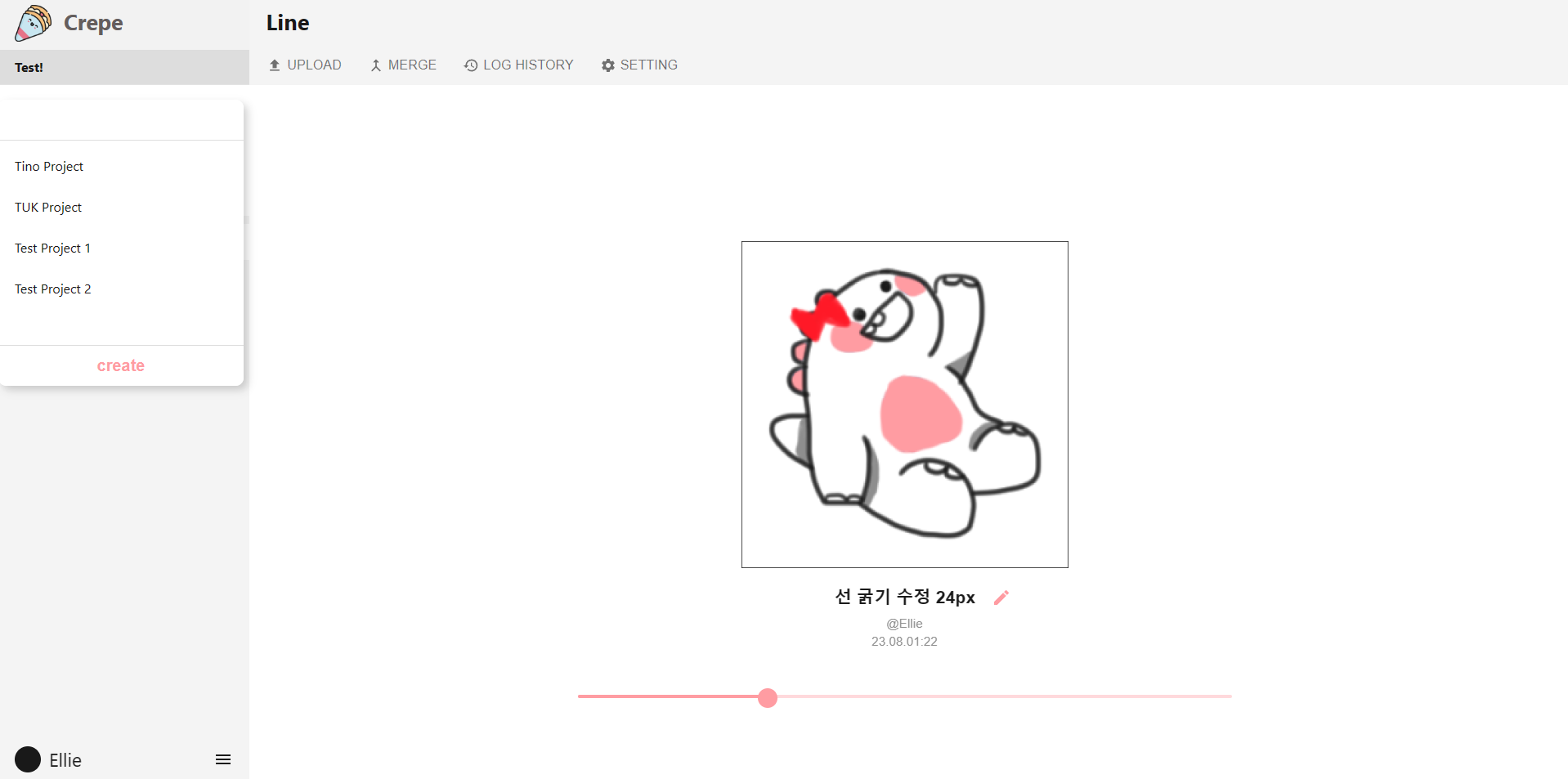
Task: Select Test Project 1
Action: tap(52, 248)
